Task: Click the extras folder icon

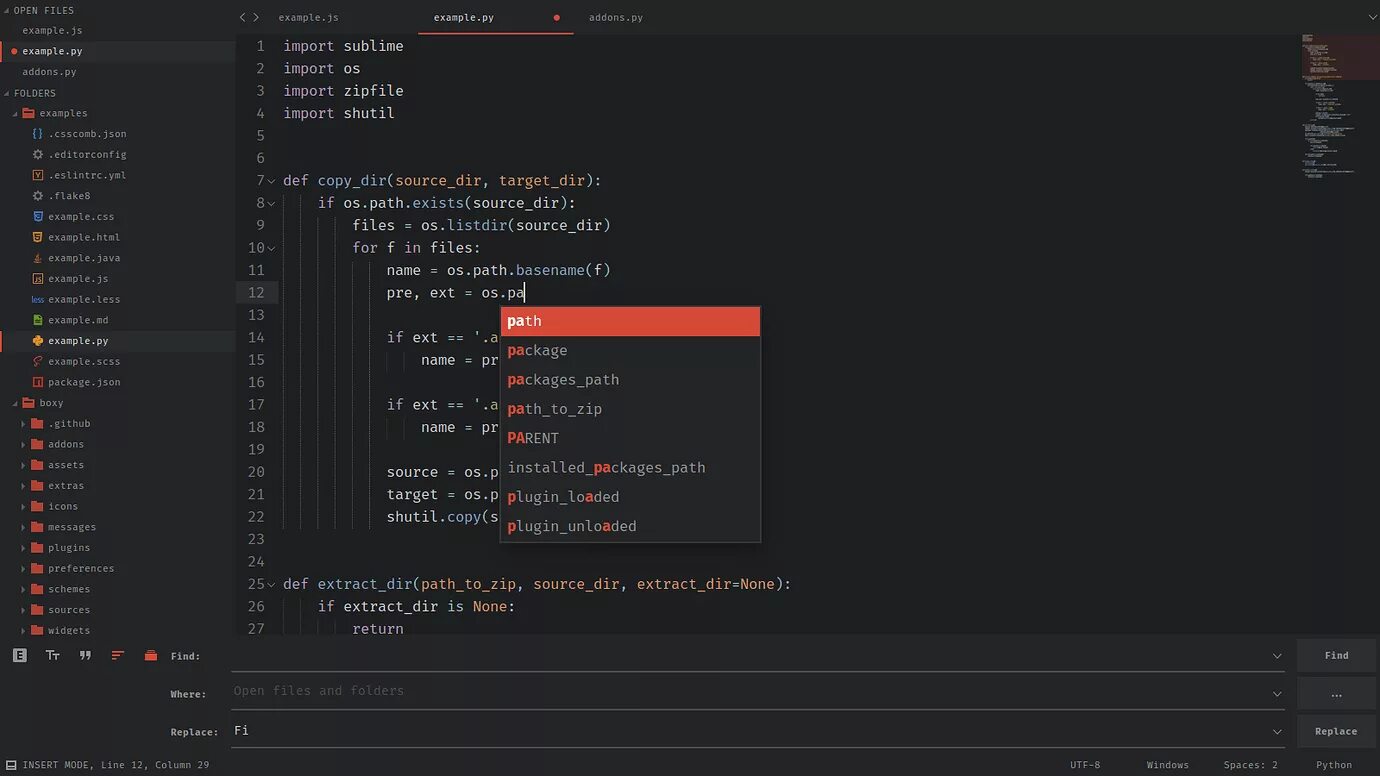Action: point(37,485)
